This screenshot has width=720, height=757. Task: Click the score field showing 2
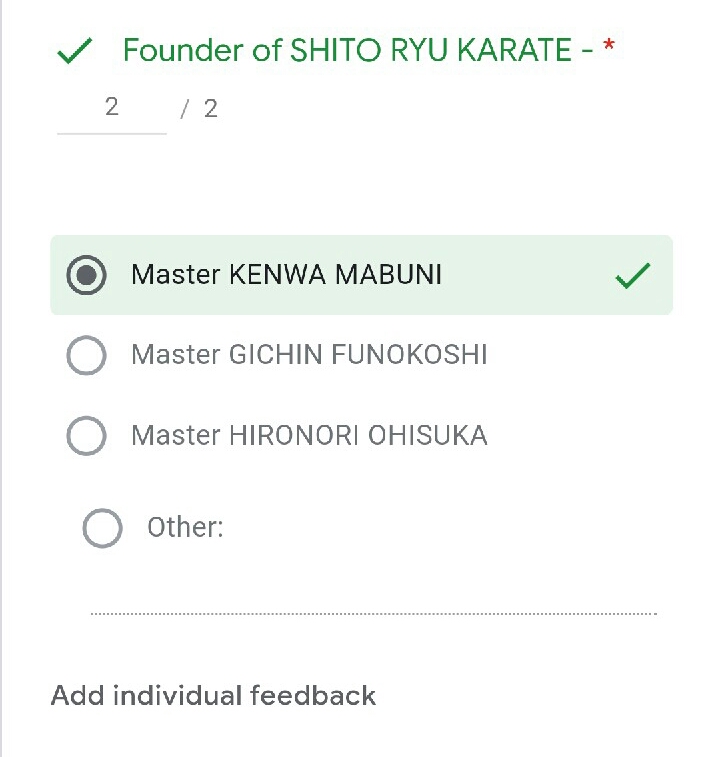pyautogui.click(x=112, y=107)
